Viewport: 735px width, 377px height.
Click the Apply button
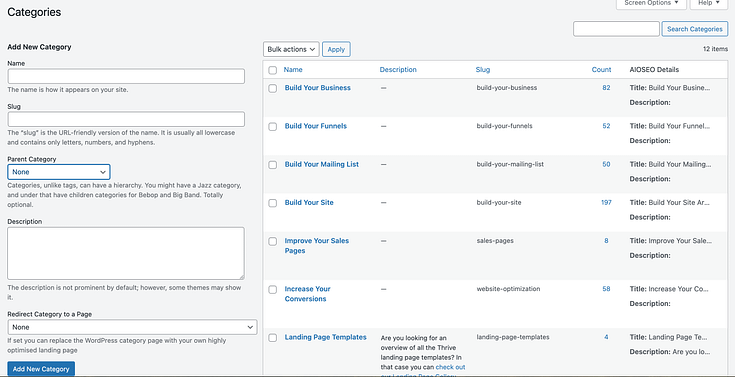pos(336,49)
